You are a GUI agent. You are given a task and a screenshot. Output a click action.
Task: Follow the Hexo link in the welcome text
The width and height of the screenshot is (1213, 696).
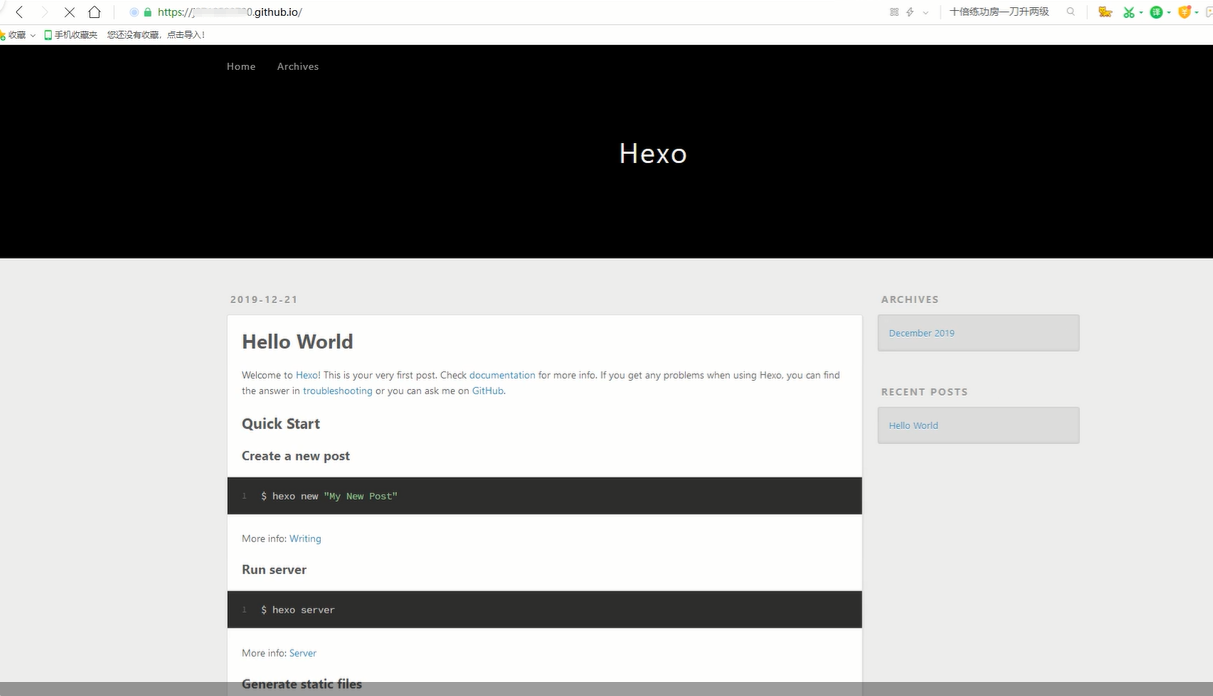pyautogui.click(x=306, y=376)
